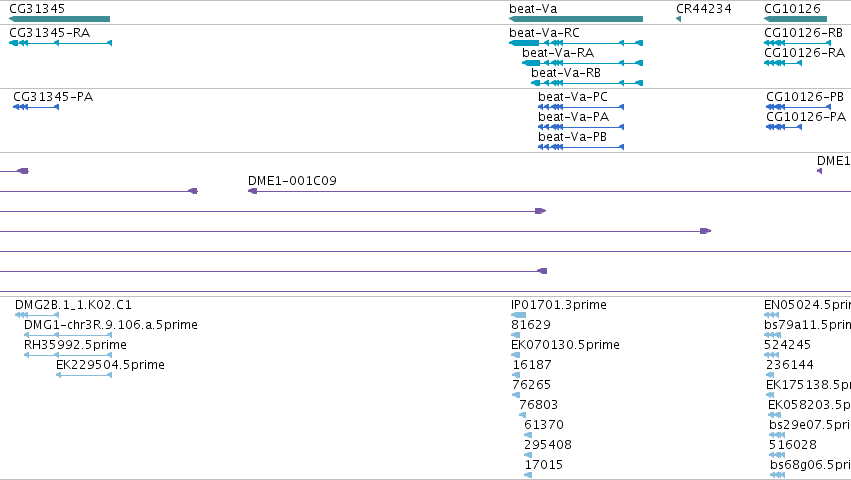Select the CR44234 gene marker

tap(678, 19)
